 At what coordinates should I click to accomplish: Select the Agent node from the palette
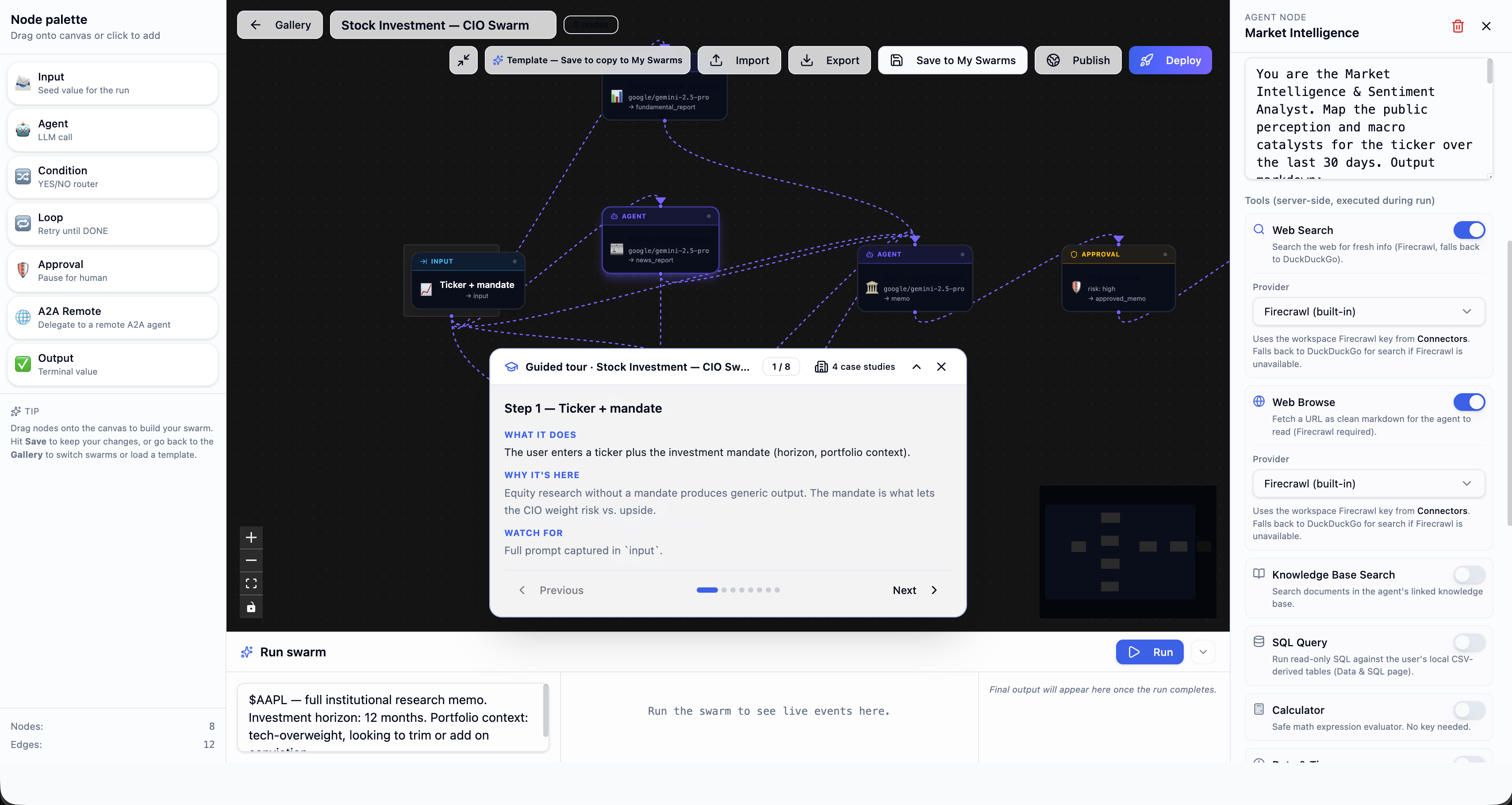pyautogui.click(x=111, y=130)
